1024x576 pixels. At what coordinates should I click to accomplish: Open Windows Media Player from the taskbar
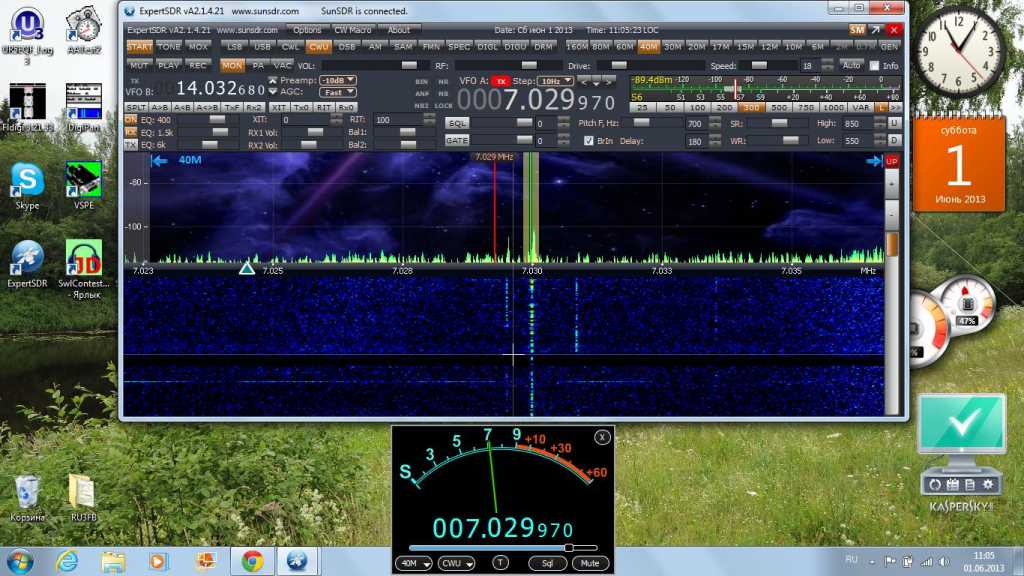pos(158,561)
